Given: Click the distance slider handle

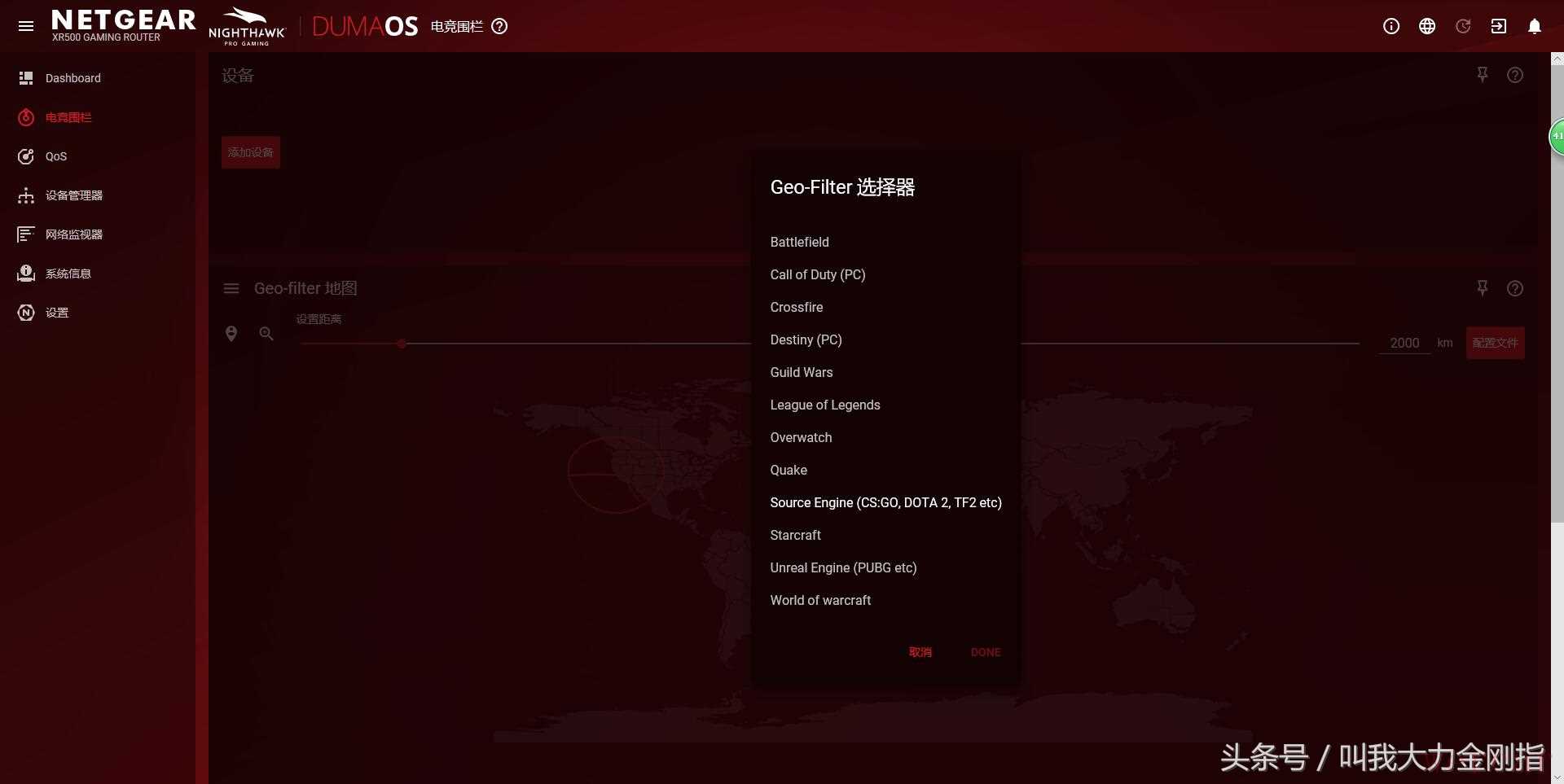Looking at the screenshot, I should pyautogui.click(x=402, y=344).
